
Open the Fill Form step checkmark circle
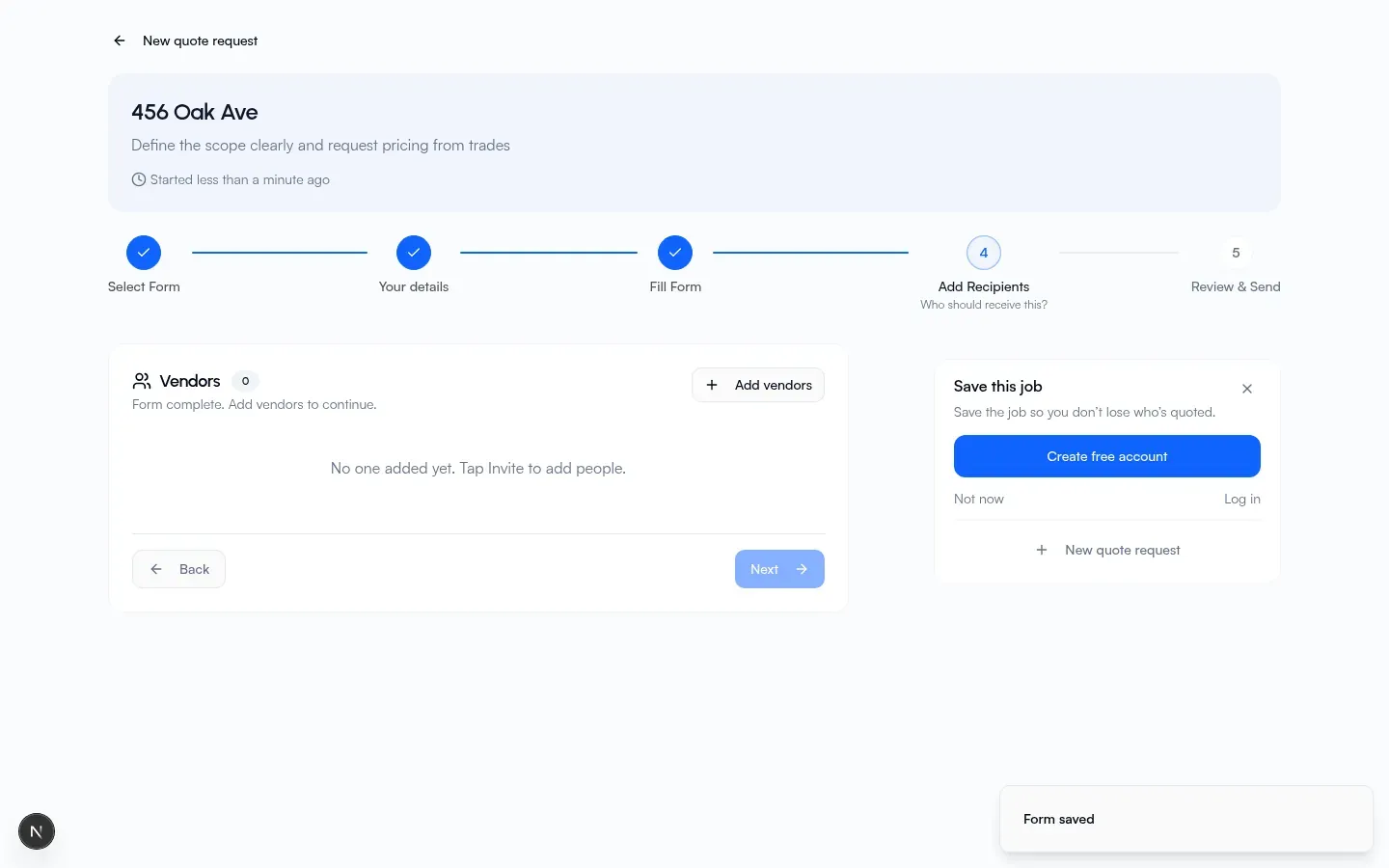pyautogui.click(x=675, y=253)
